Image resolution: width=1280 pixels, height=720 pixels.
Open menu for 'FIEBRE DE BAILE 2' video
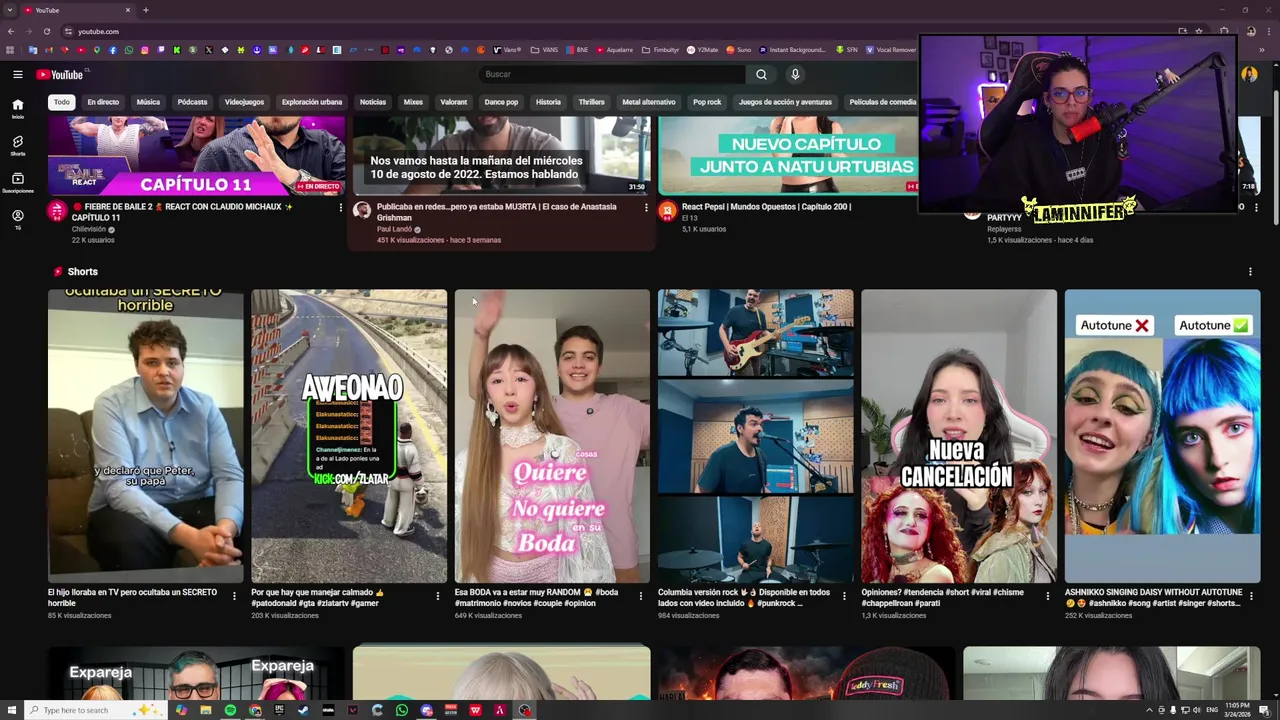[x=340, y=208]
